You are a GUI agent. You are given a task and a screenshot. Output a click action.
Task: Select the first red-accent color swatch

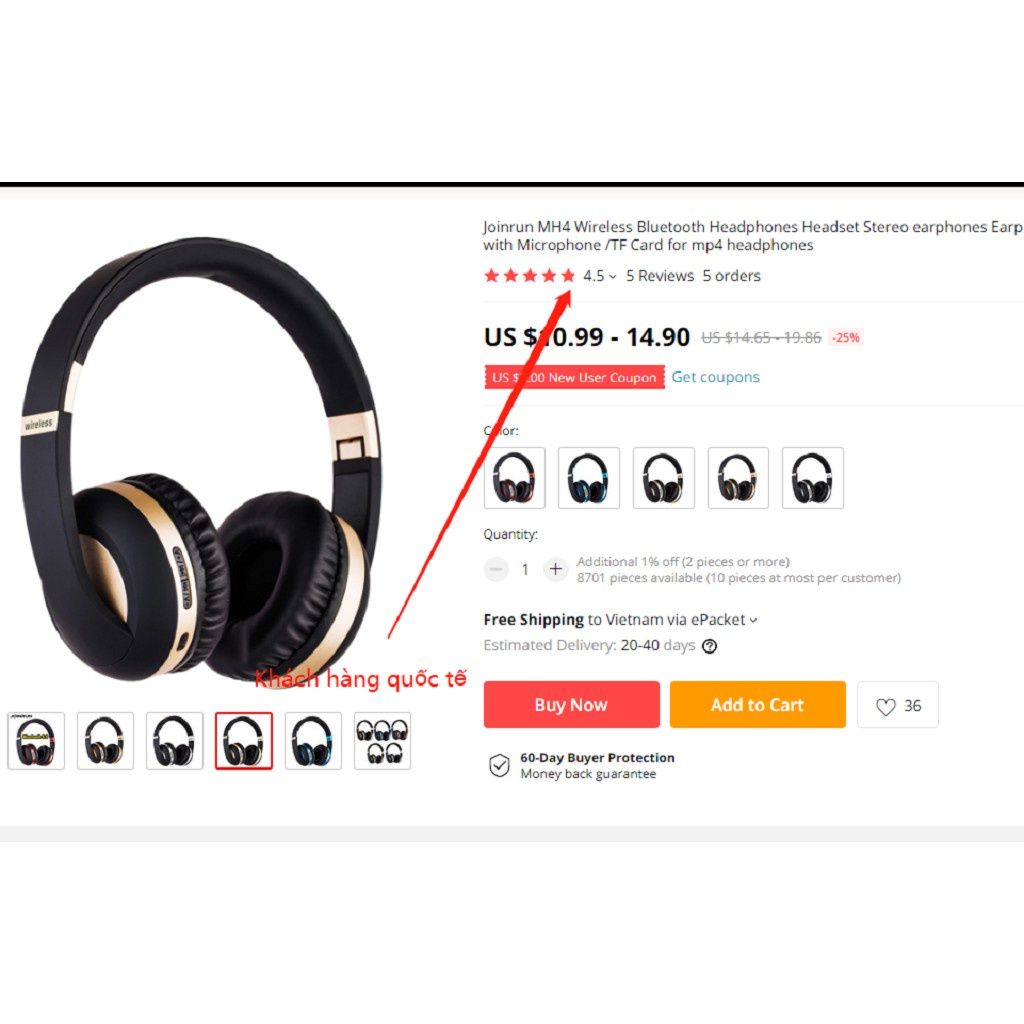click(x=515, y=478)
